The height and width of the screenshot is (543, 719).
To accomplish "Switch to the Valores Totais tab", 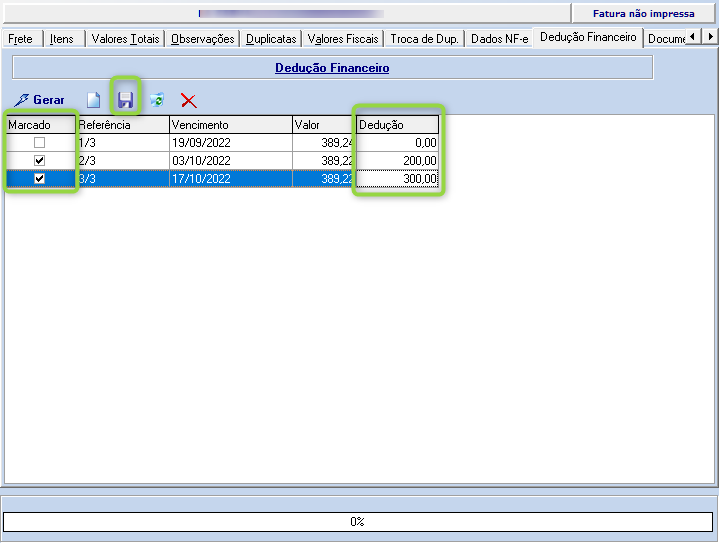I will pyautogui.click(x=125, y=39).
